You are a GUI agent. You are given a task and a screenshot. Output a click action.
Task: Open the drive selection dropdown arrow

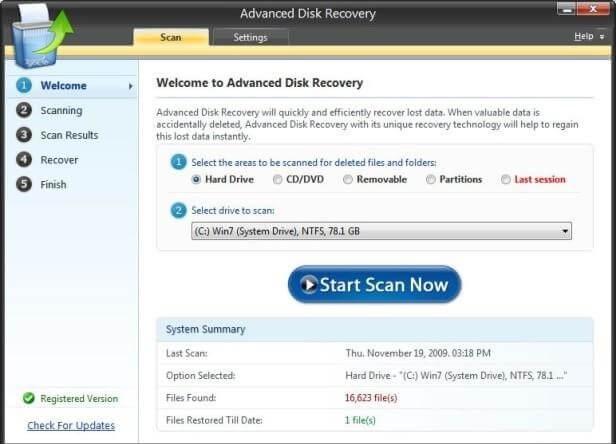pos(565,231)
